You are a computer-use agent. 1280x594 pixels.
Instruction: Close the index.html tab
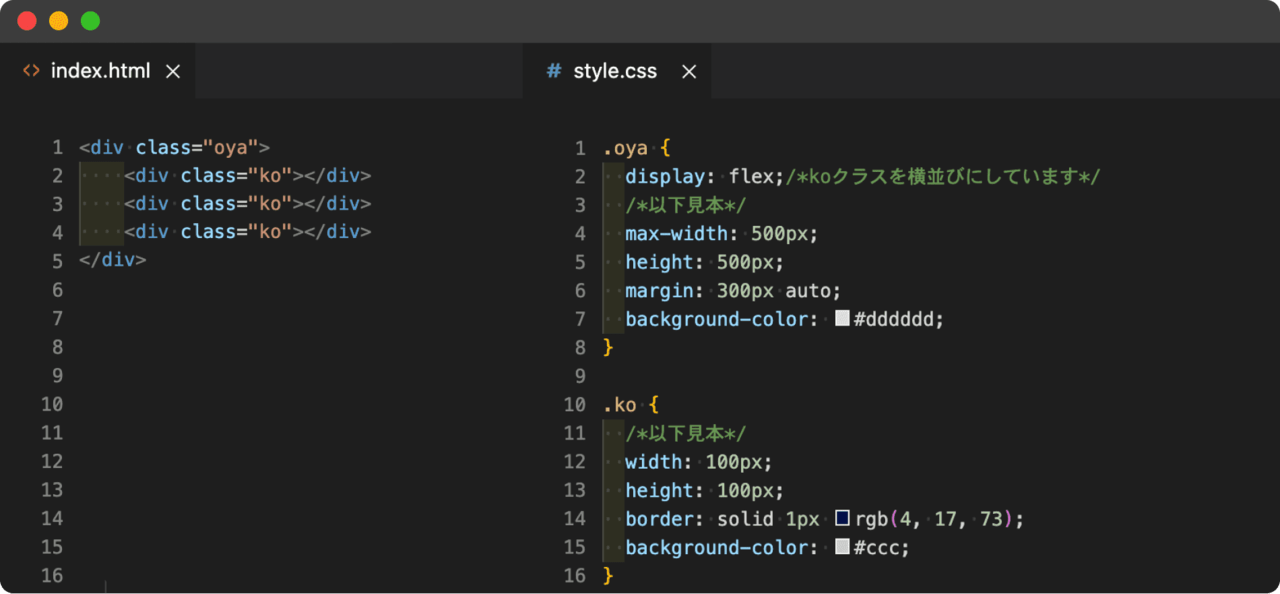(x=173, y=71)
